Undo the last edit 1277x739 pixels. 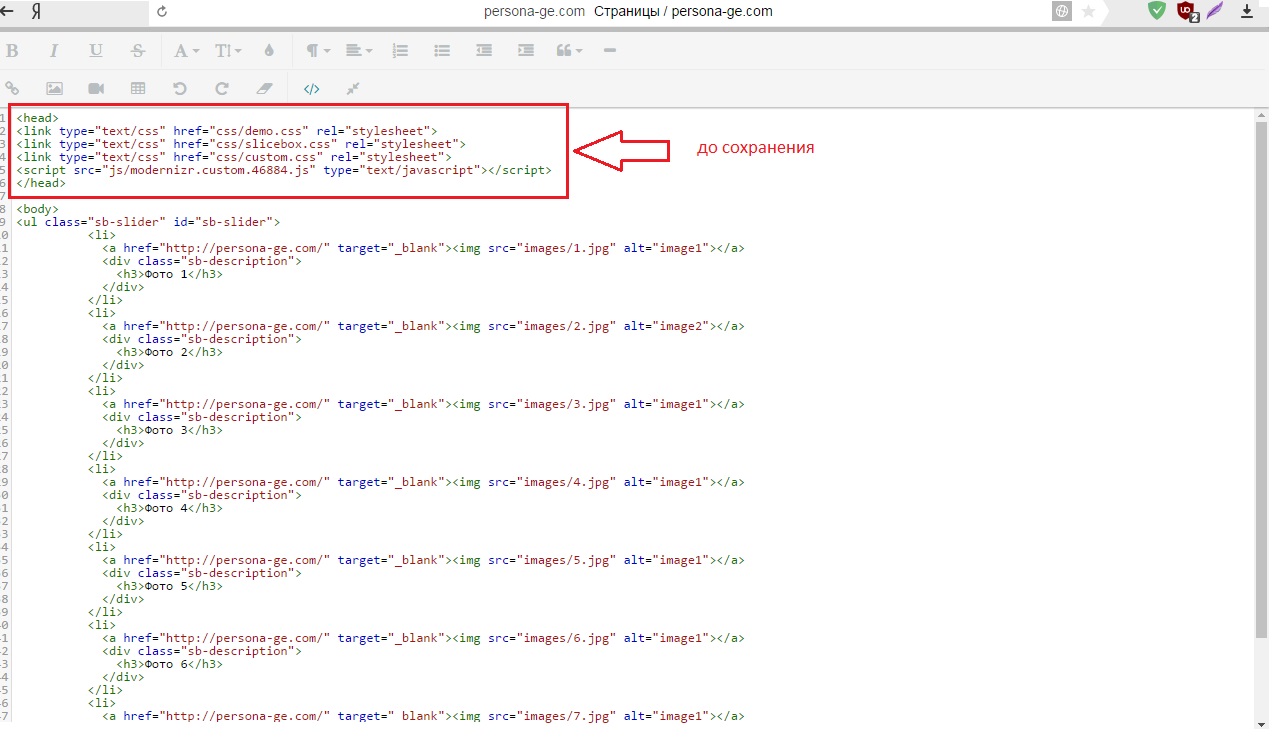180,89
